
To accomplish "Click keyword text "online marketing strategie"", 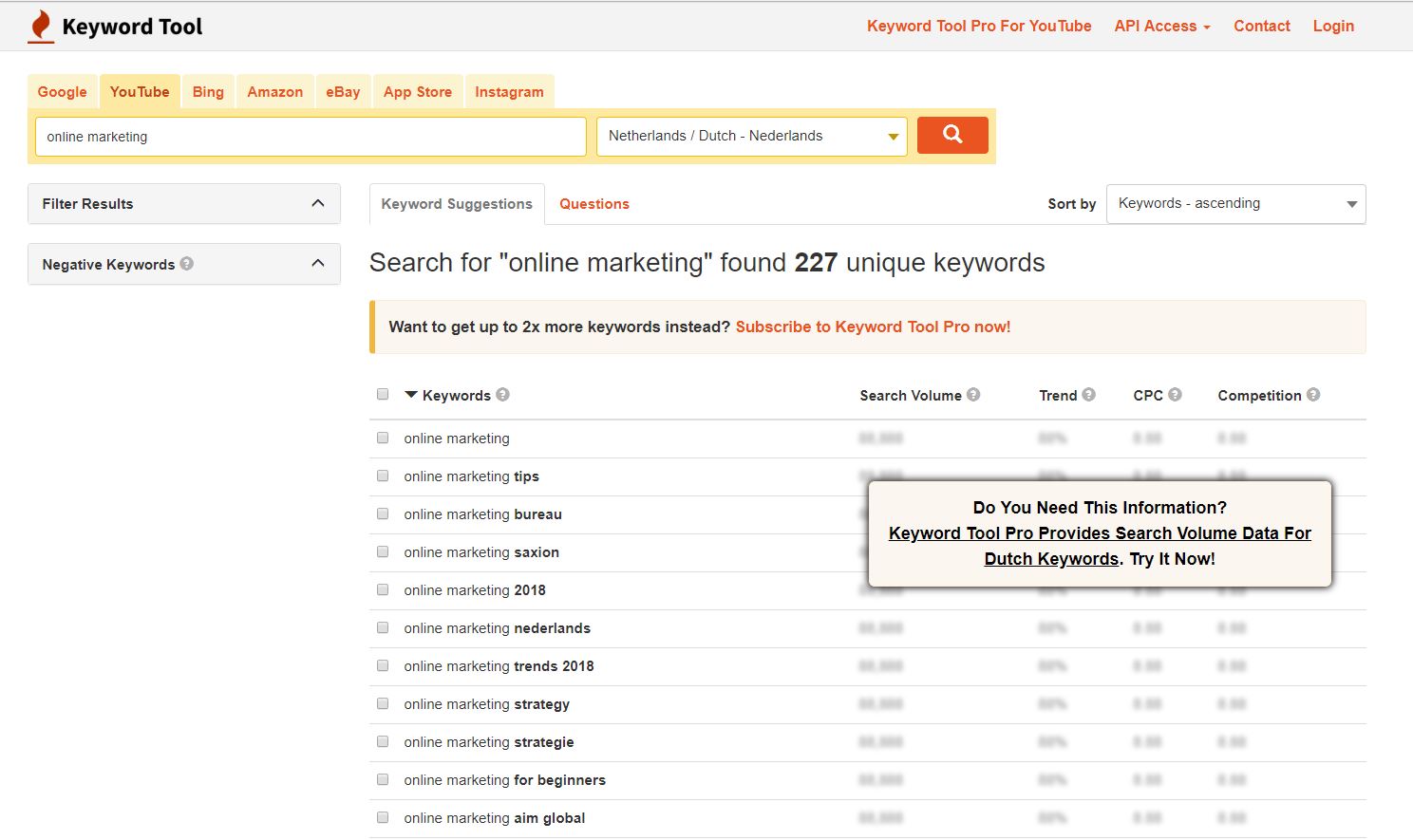I will [x=489, y=742].
